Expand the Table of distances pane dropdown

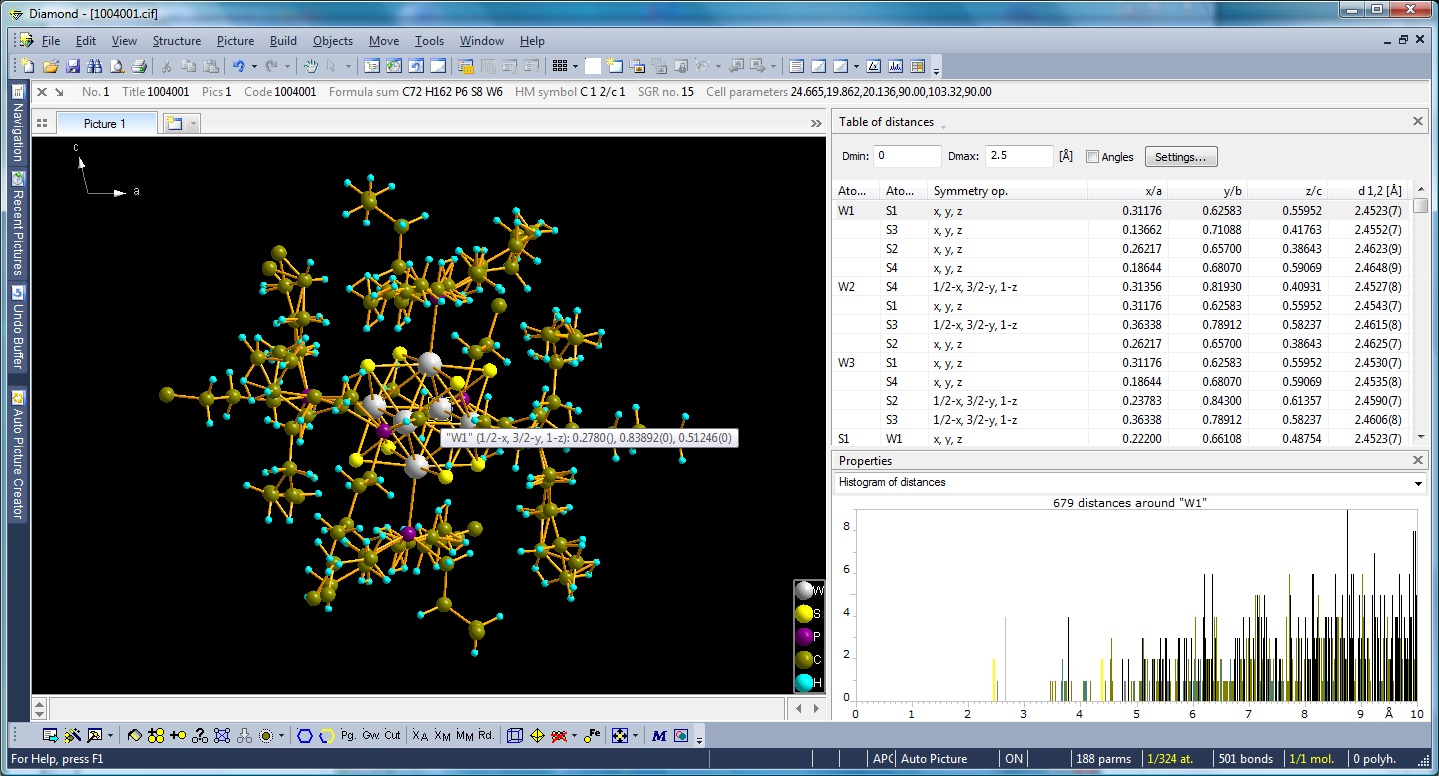pyautogui.click(x=943, y=124)
